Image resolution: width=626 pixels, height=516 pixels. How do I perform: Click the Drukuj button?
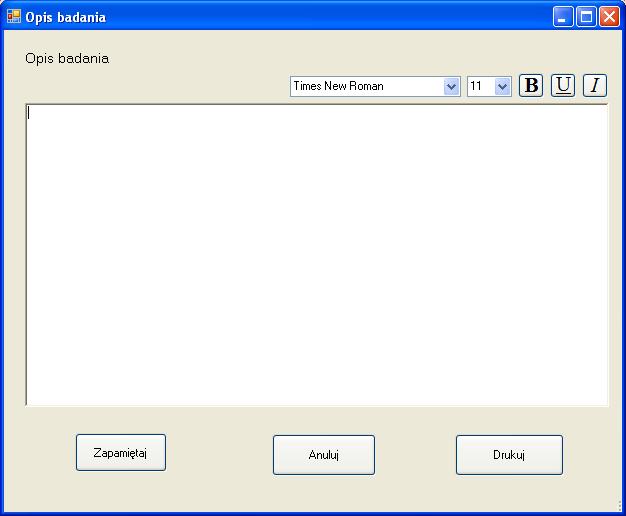coord(509,455)
